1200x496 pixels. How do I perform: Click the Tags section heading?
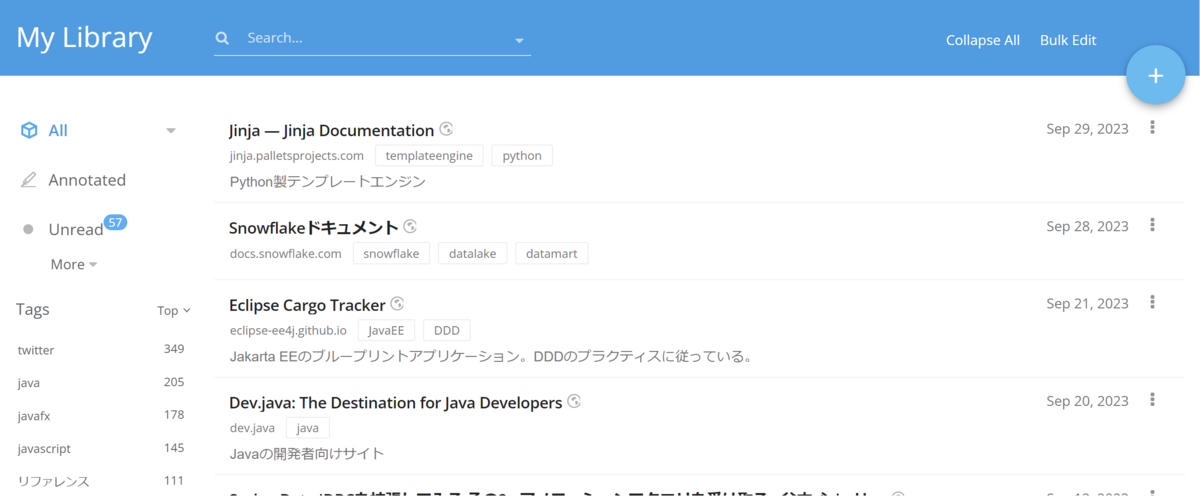pos(33,310)
